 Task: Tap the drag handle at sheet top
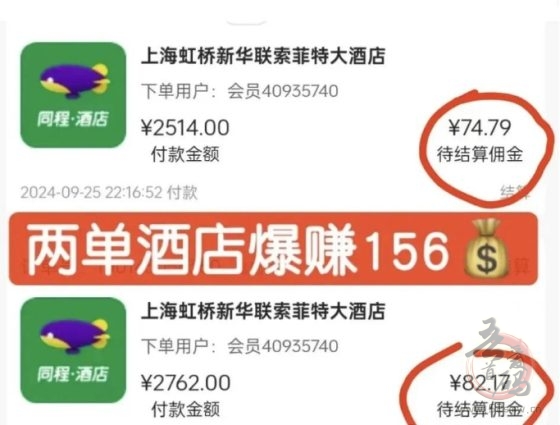246,23
